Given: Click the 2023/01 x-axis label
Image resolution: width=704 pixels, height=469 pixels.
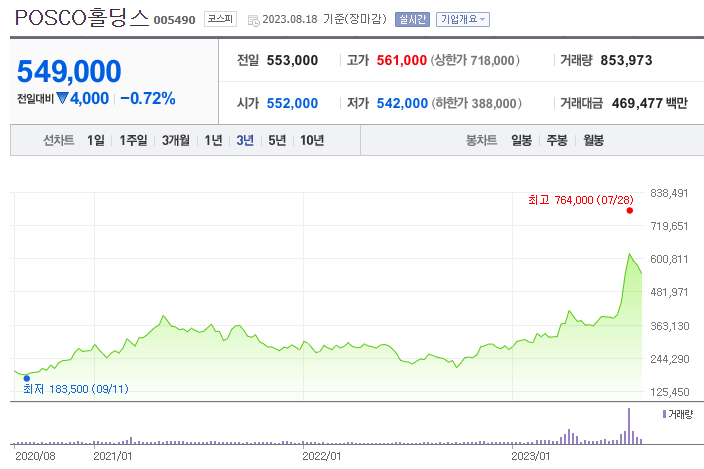Looking at the screenshot, I should click(x=531, y=456).
